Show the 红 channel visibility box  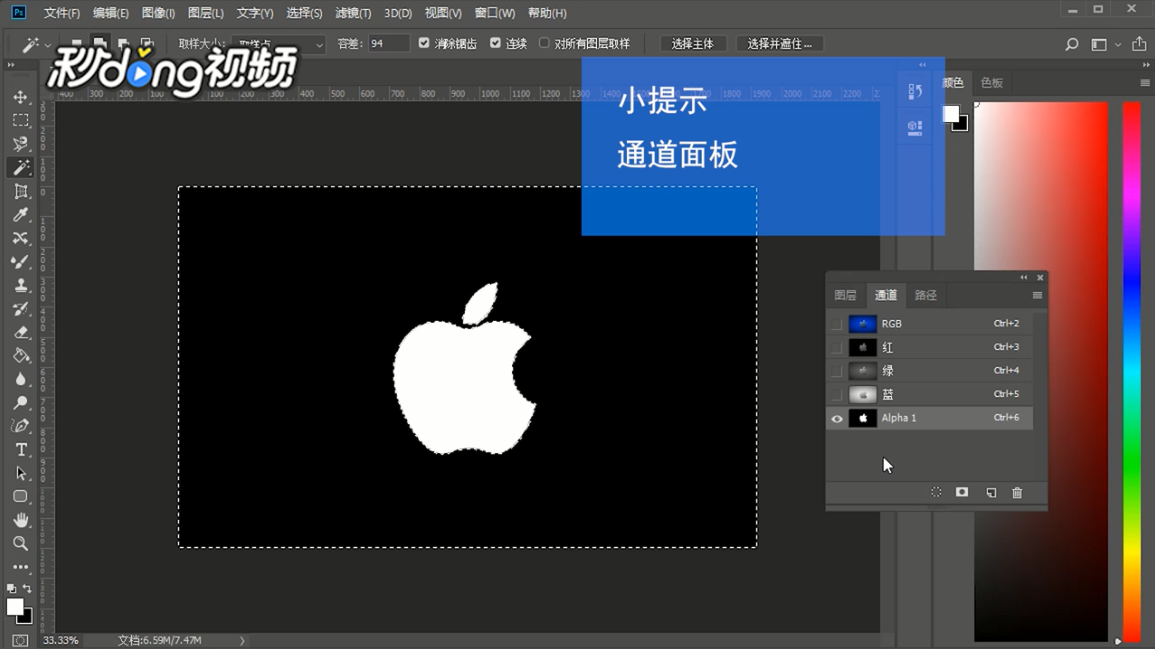836,347
